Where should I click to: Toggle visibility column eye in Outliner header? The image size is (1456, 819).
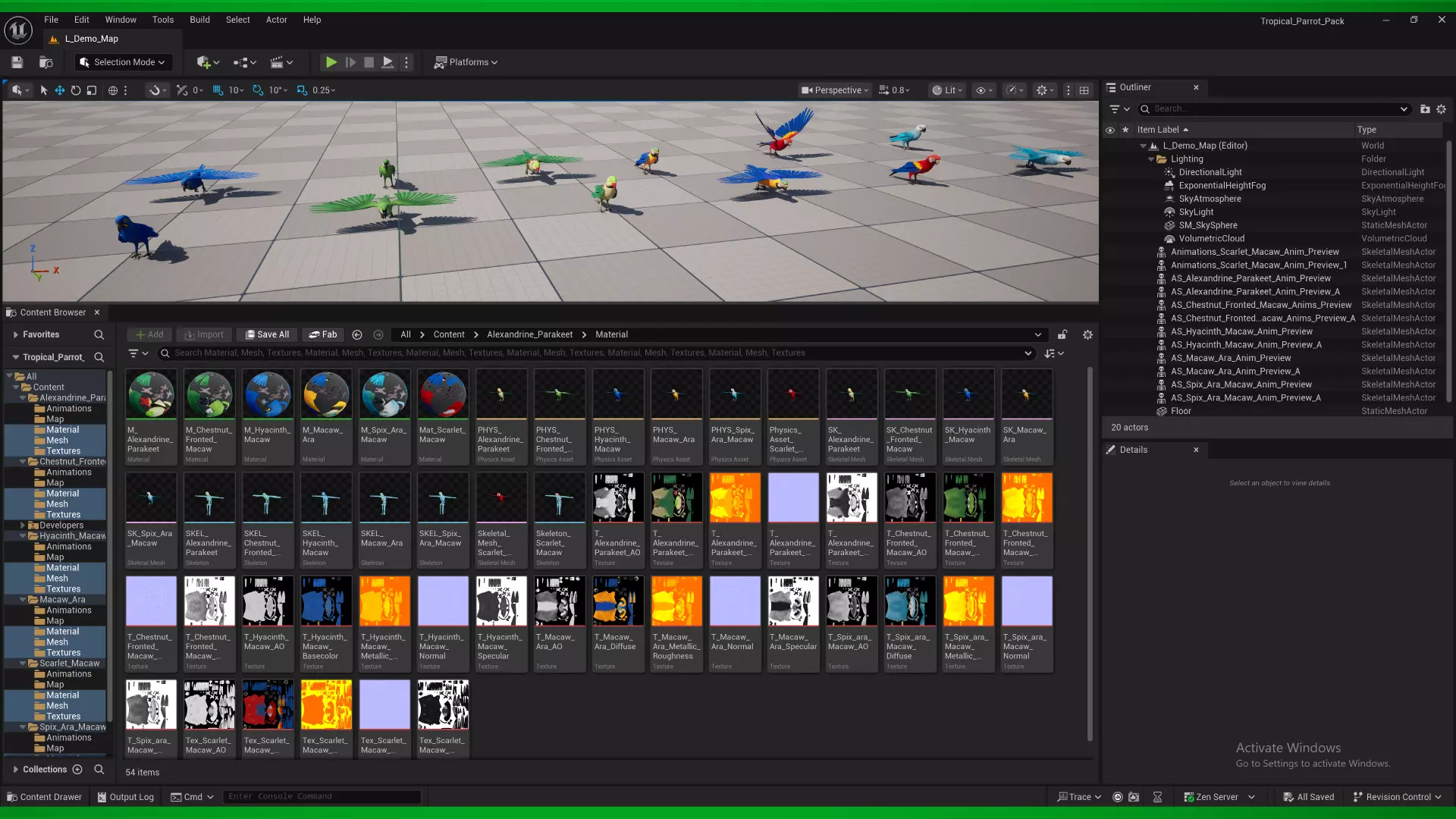pos(1110,130)
